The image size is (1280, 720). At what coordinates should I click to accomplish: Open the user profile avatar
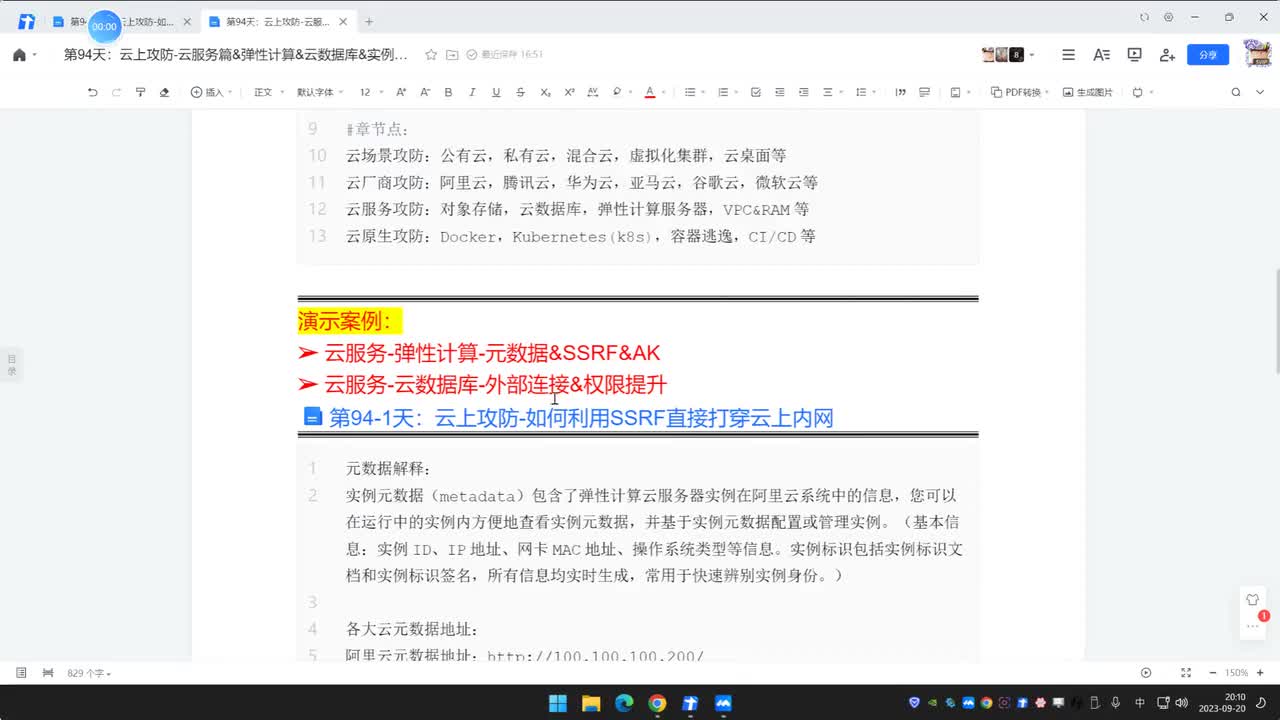[1257, 54]
